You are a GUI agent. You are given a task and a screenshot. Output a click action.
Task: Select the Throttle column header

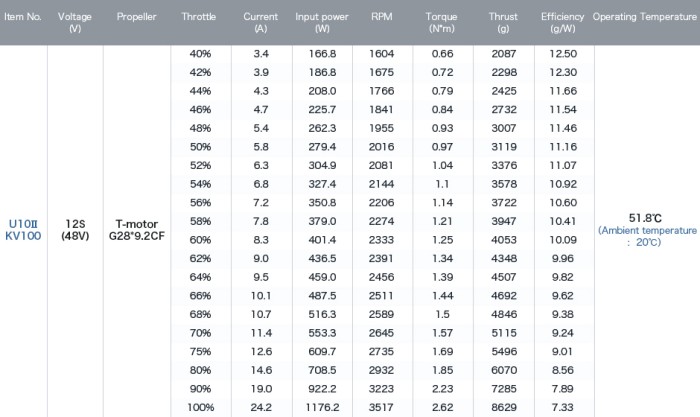(x=199, y=17)
